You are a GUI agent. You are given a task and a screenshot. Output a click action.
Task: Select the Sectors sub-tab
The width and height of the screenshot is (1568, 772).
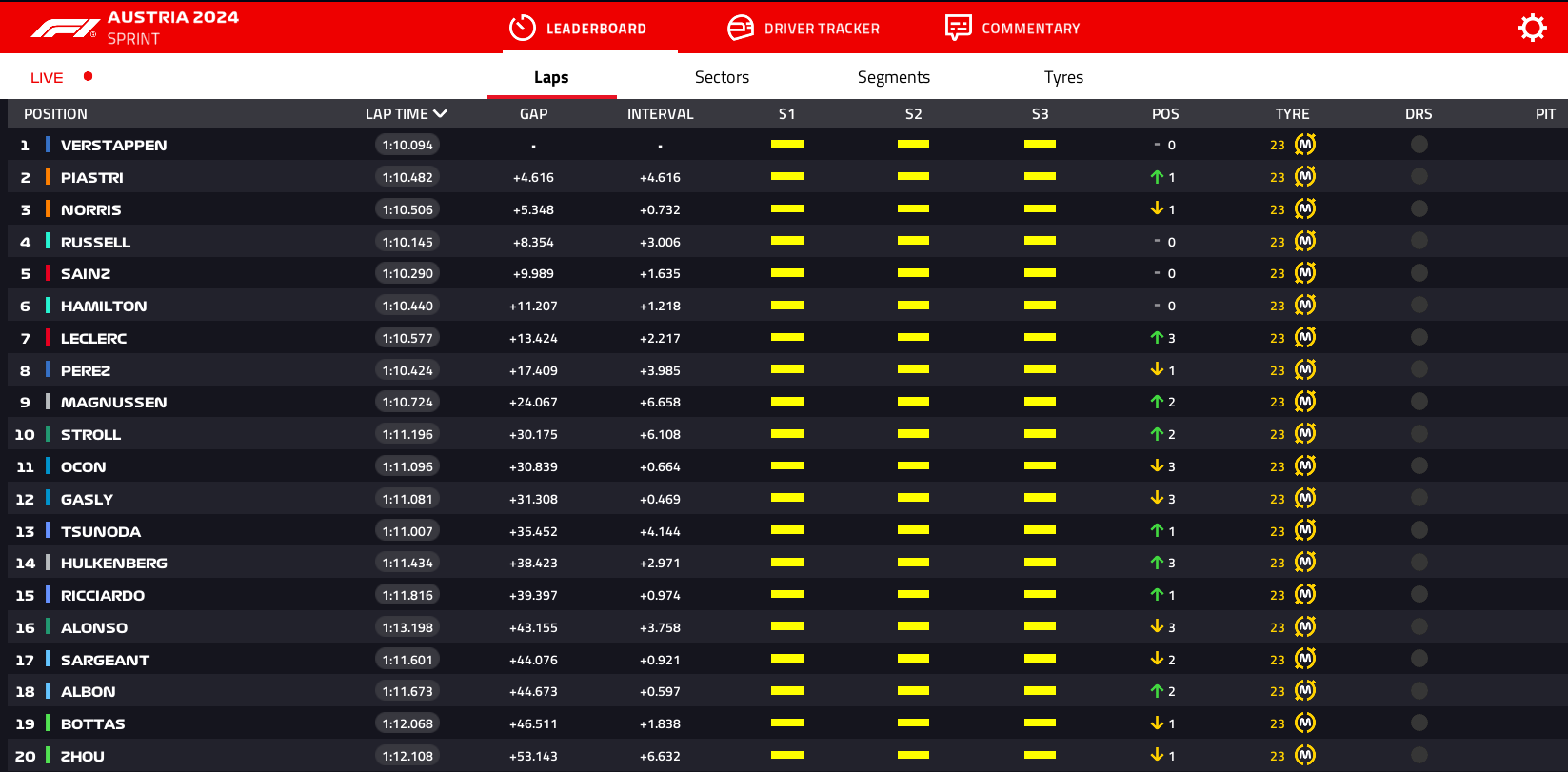coord(722,77)
